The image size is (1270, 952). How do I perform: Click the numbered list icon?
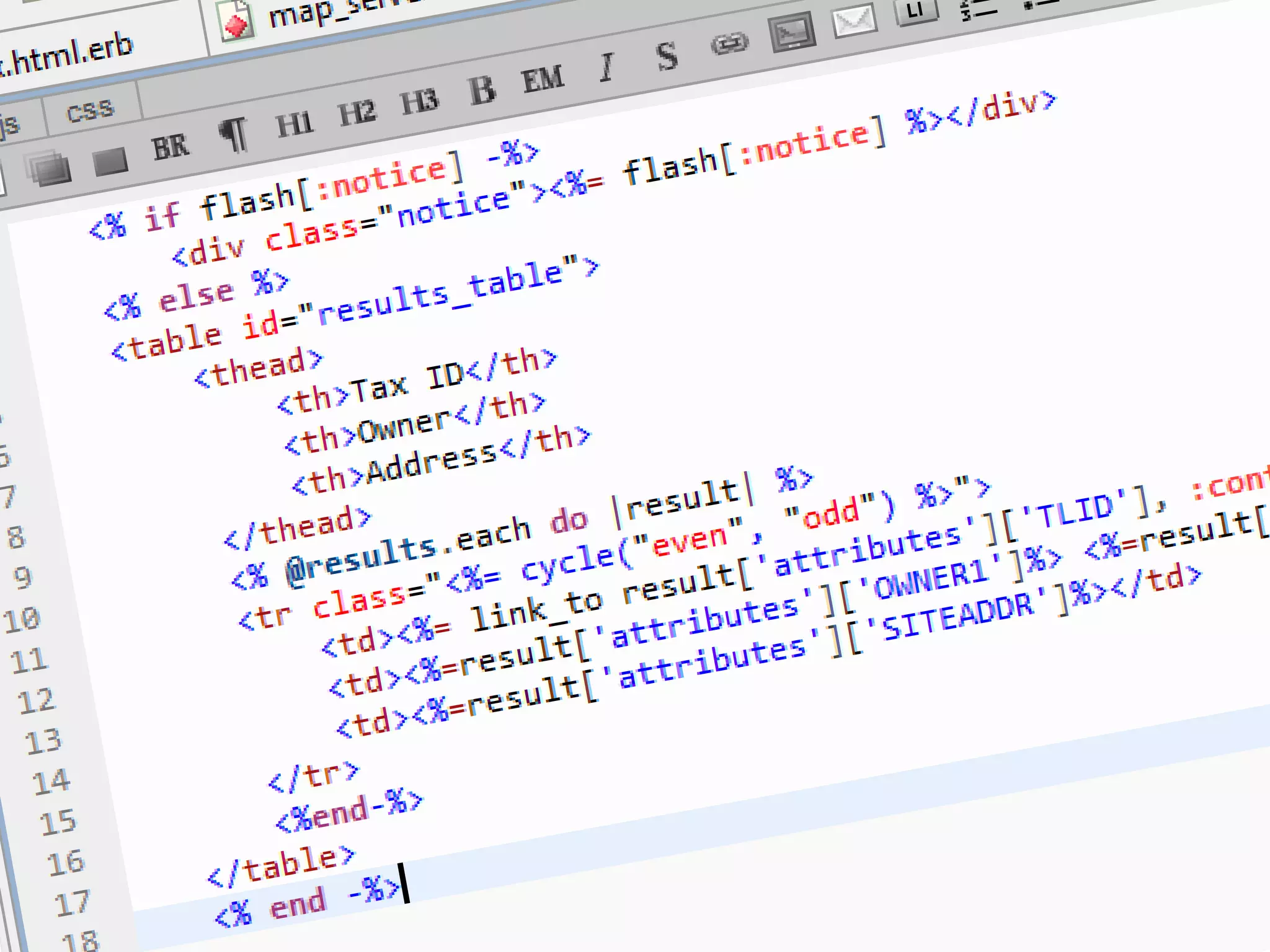[x=979, y=9]
